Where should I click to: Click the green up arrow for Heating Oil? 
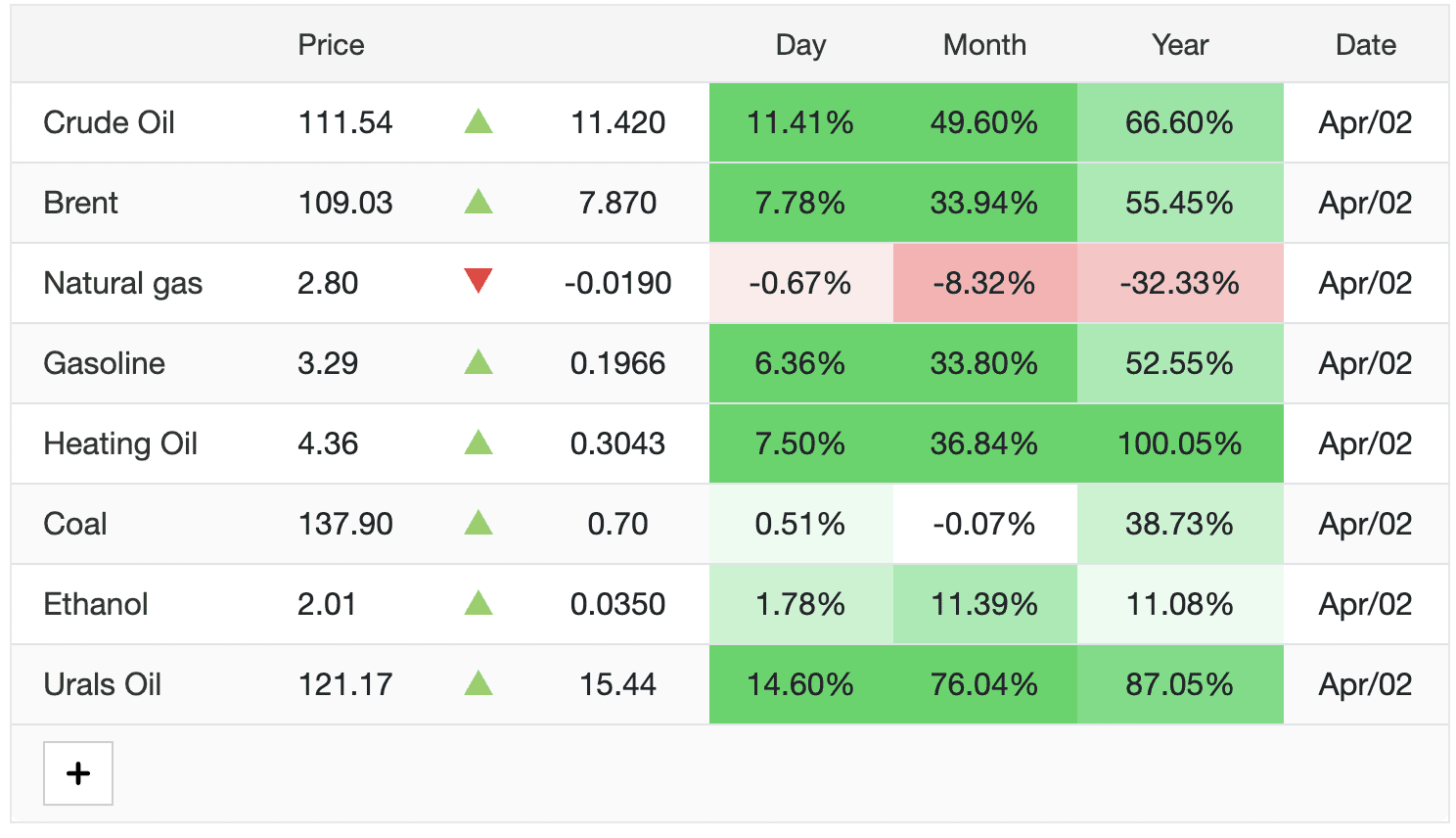478,443
